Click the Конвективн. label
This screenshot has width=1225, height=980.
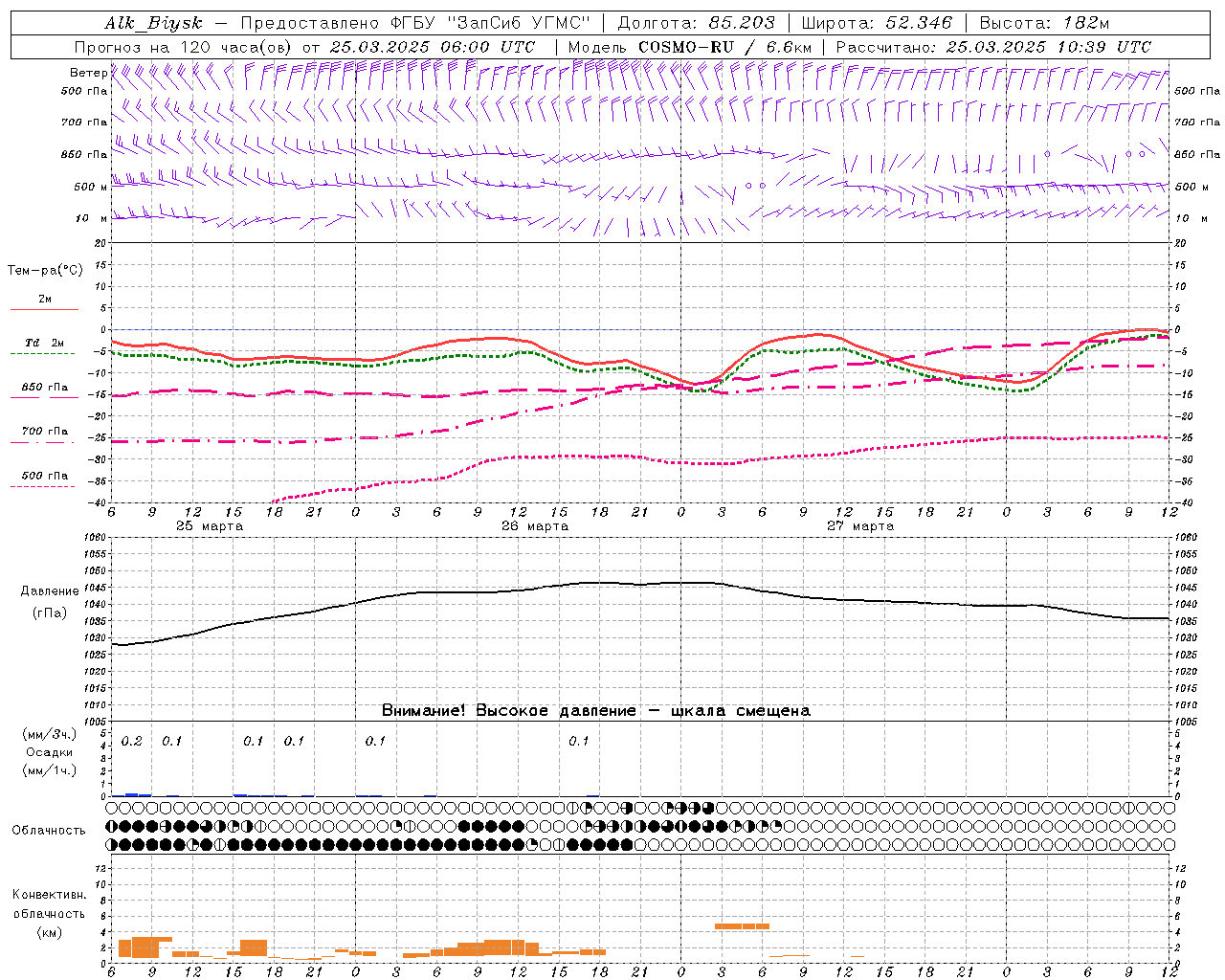(49, 895)
